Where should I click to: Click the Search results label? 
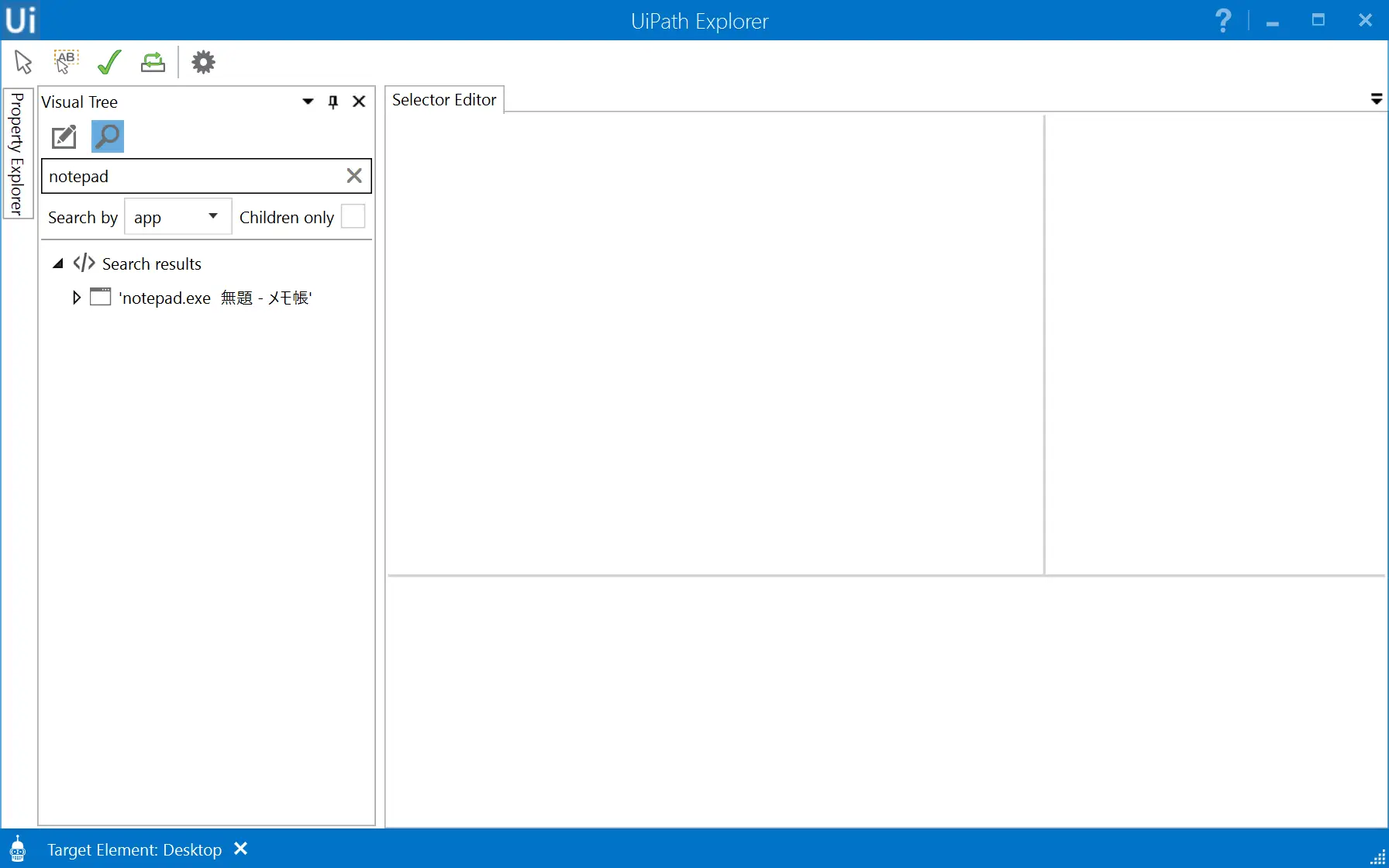pos(152,263)
